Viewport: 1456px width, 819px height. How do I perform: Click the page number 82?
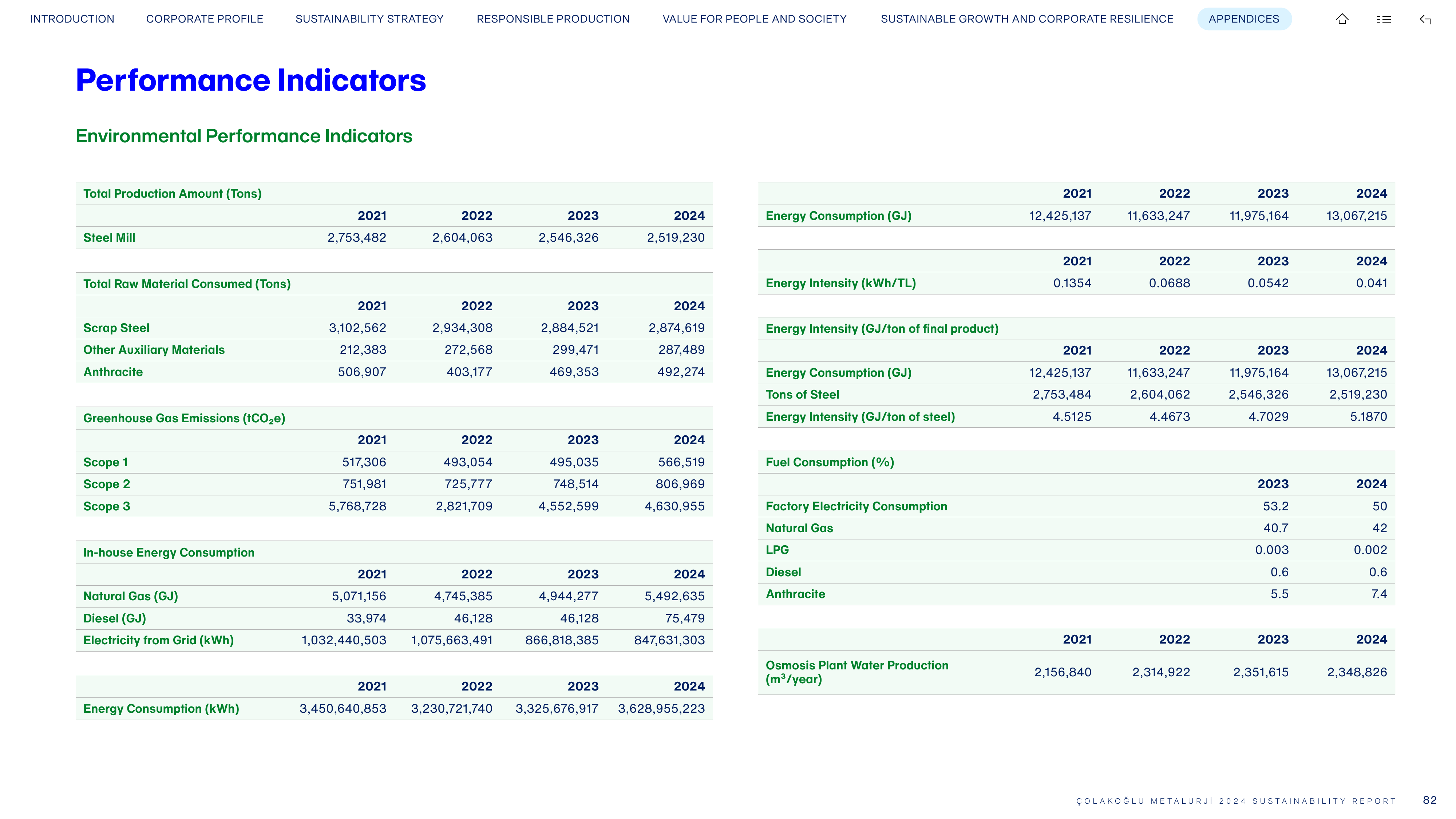coord(1430,800)
